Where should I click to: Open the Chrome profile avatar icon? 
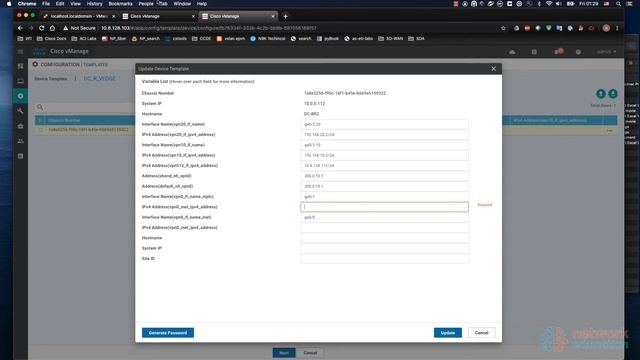(x=606, y=28)
